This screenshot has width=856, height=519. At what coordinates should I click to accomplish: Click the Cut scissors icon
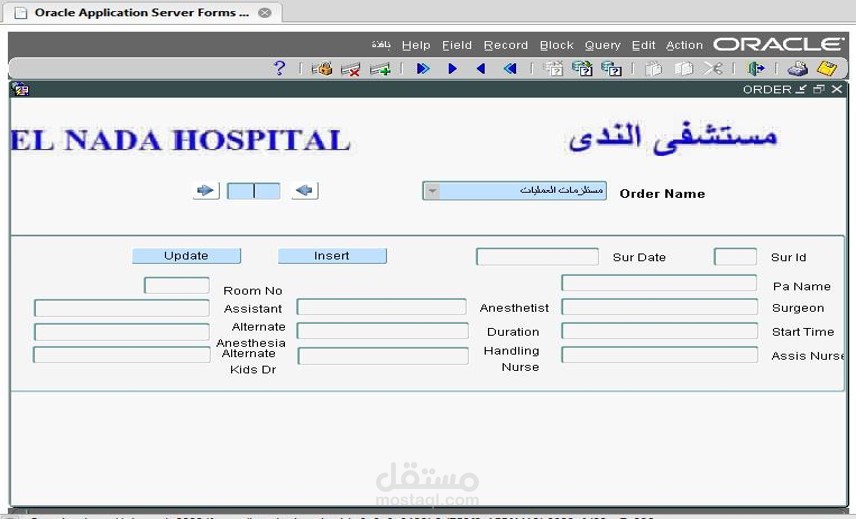(712, 69)
